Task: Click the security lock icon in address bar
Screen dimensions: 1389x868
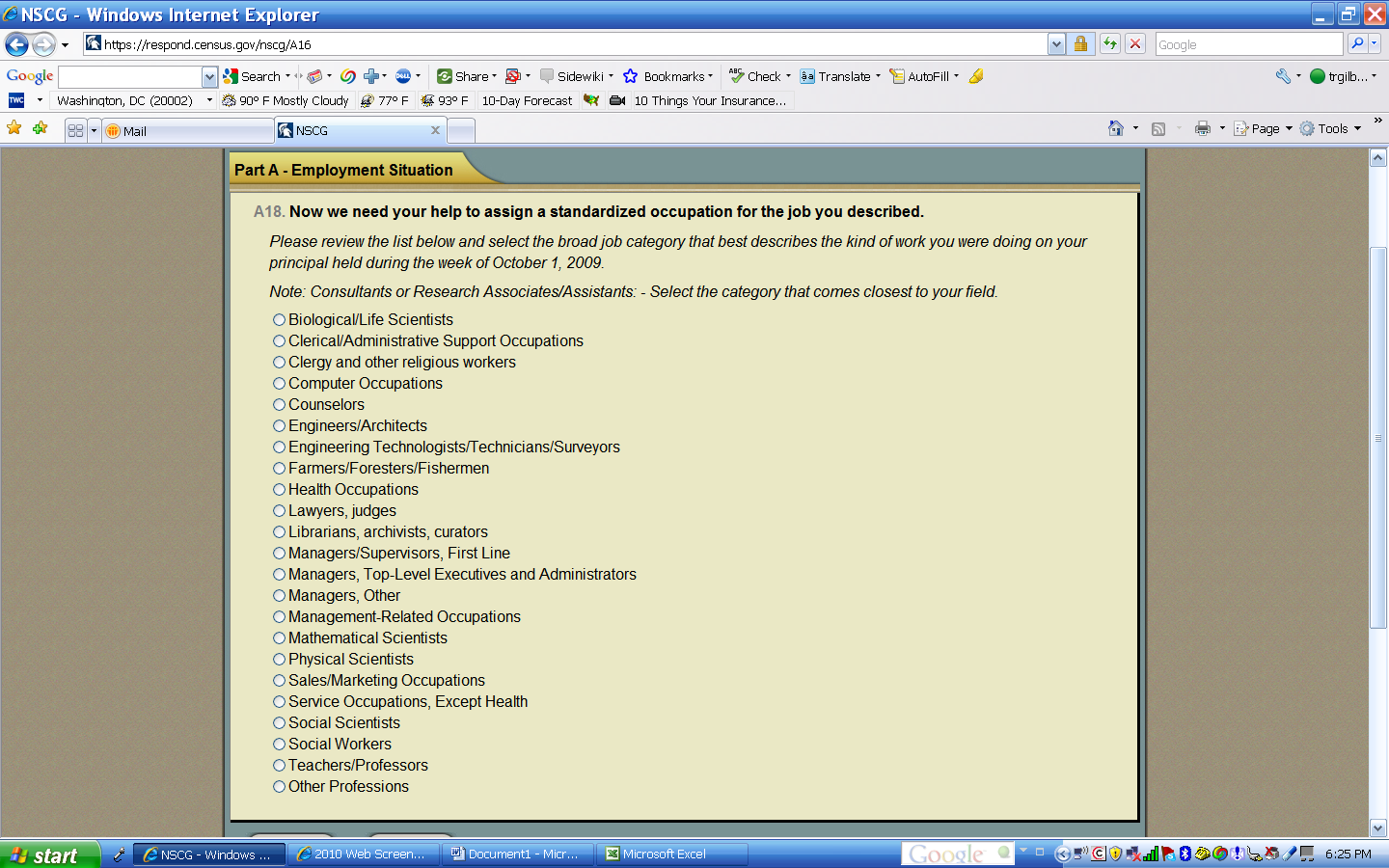Action: tap(1081, 43)
